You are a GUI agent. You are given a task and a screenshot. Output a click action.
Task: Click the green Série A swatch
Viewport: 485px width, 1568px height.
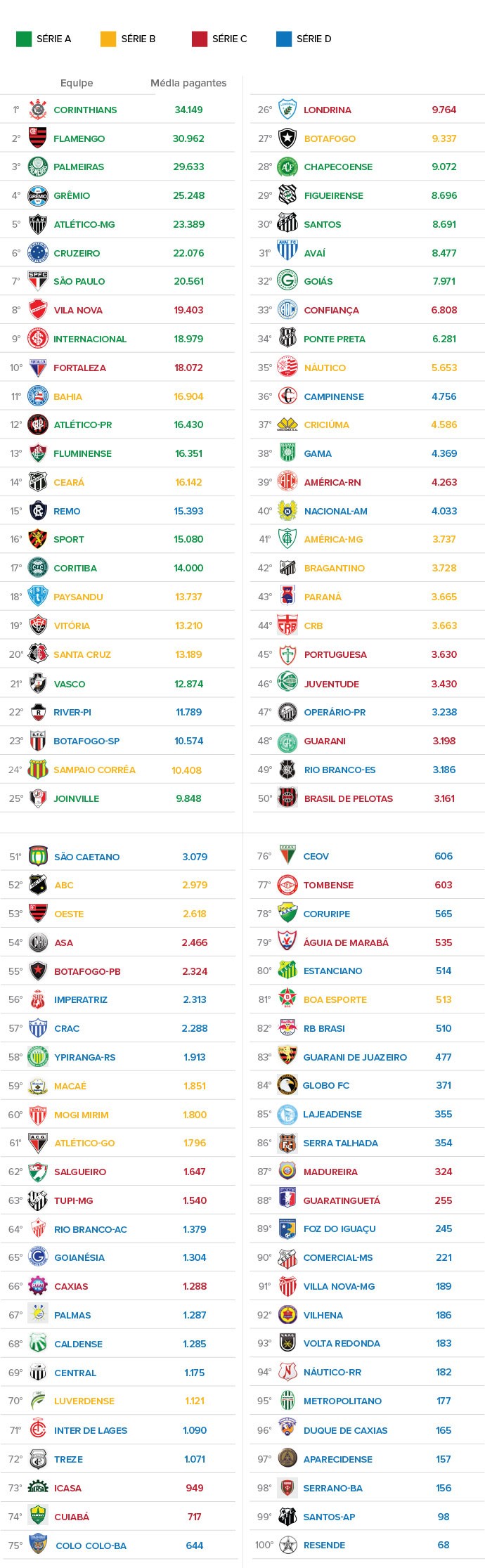click(24, 39)
